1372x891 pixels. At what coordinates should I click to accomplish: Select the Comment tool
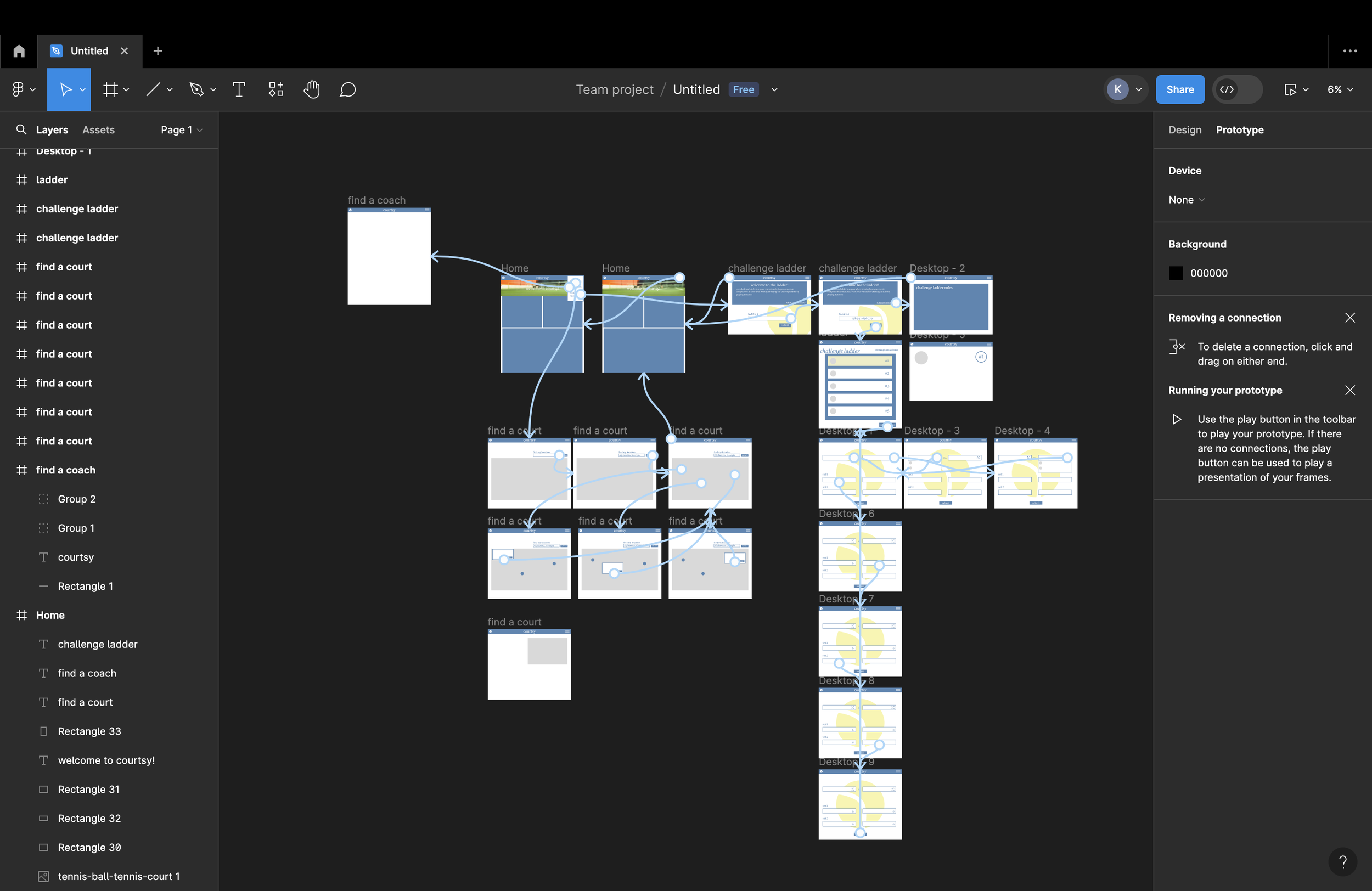click(x=347, y=89)
